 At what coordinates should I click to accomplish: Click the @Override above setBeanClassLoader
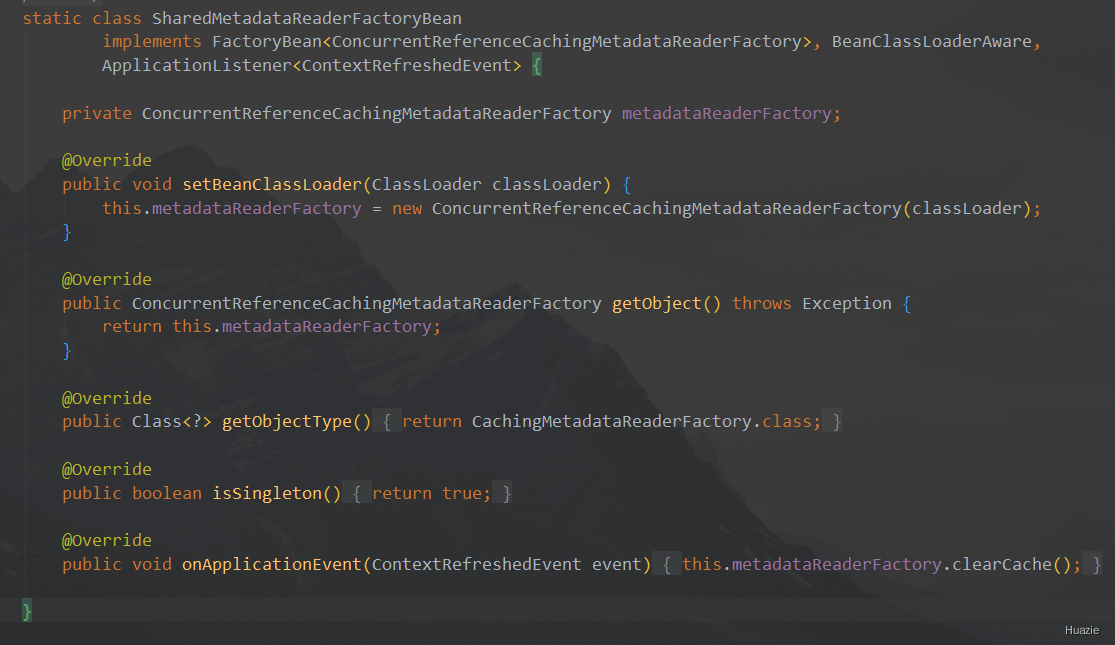coord(107,161)
